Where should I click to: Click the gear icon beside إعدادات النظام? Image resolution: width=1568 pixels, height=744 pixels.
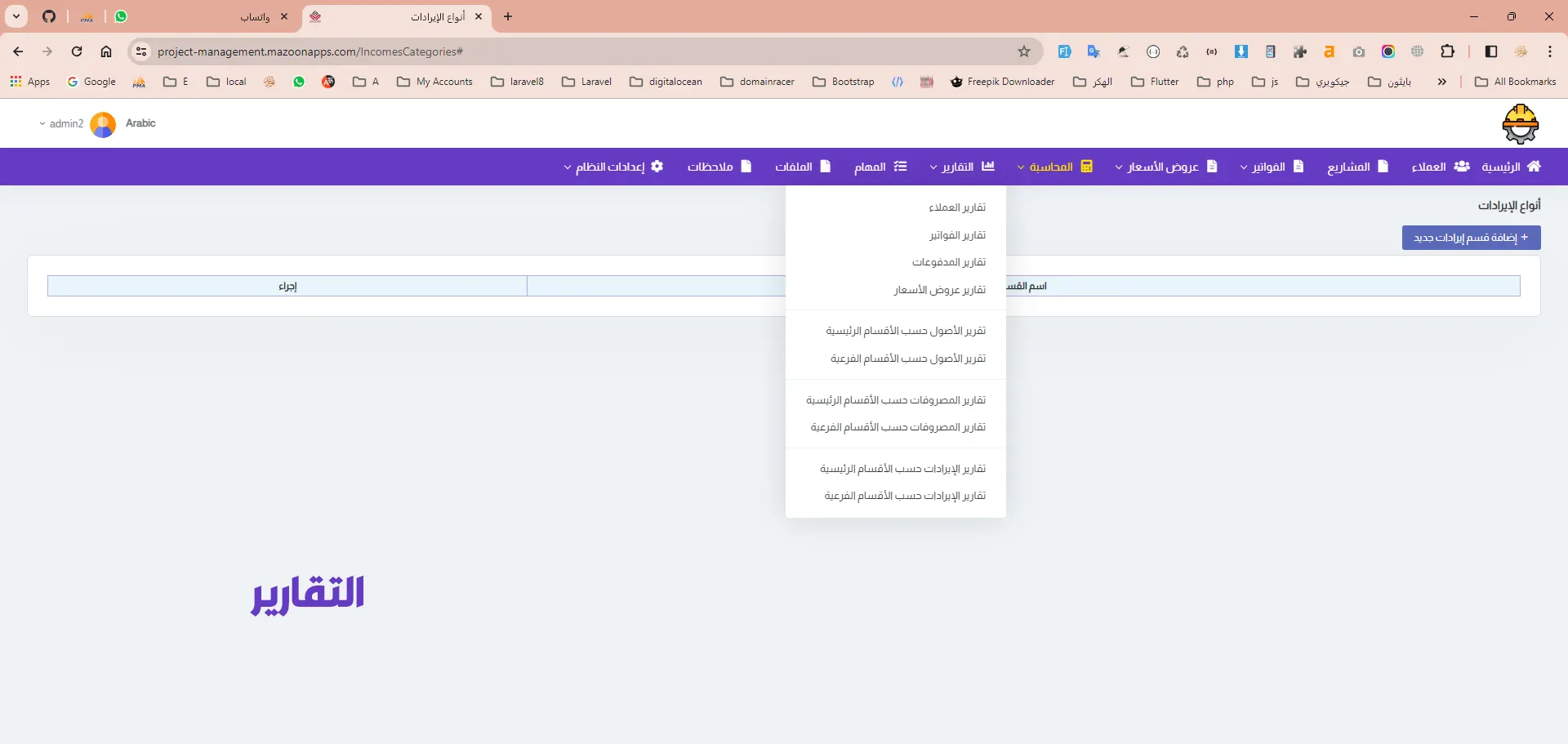(x=657, y=167)
